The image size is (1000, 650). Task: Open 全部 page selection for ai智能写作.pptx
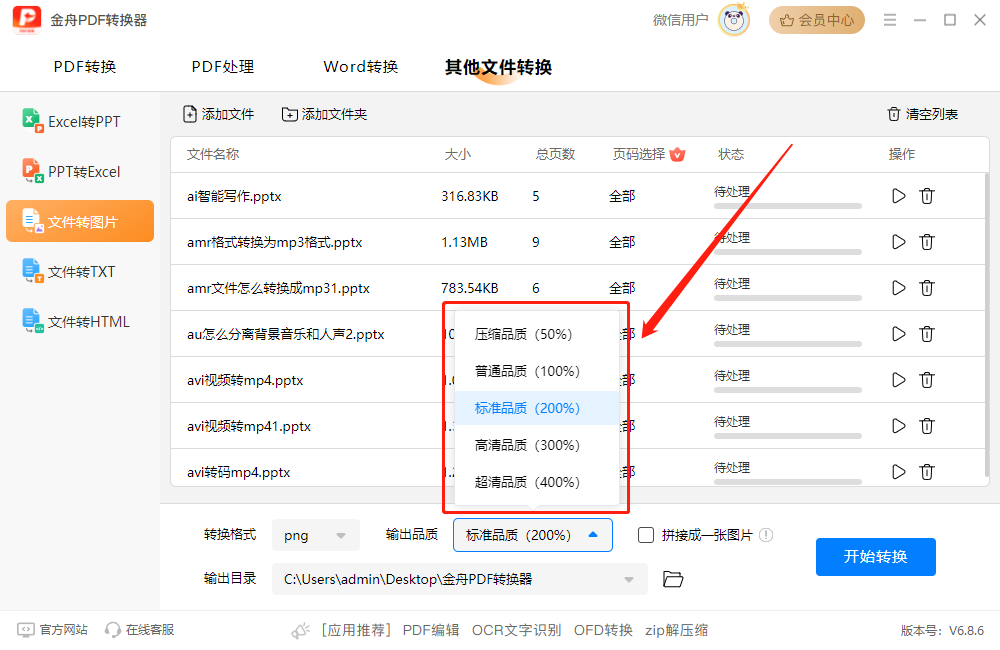coord(621,195)
